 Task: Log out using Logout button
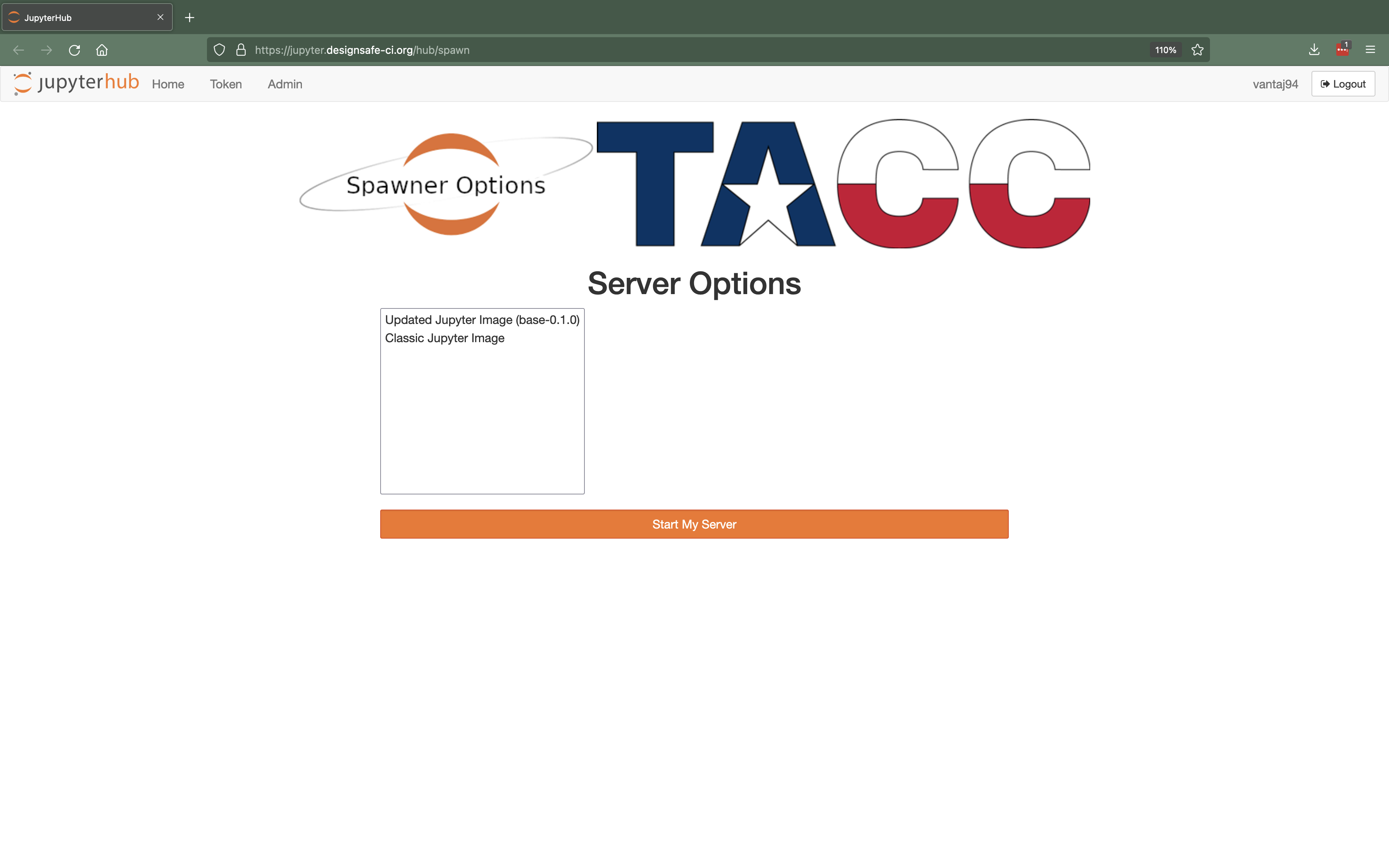point(1342,84)
